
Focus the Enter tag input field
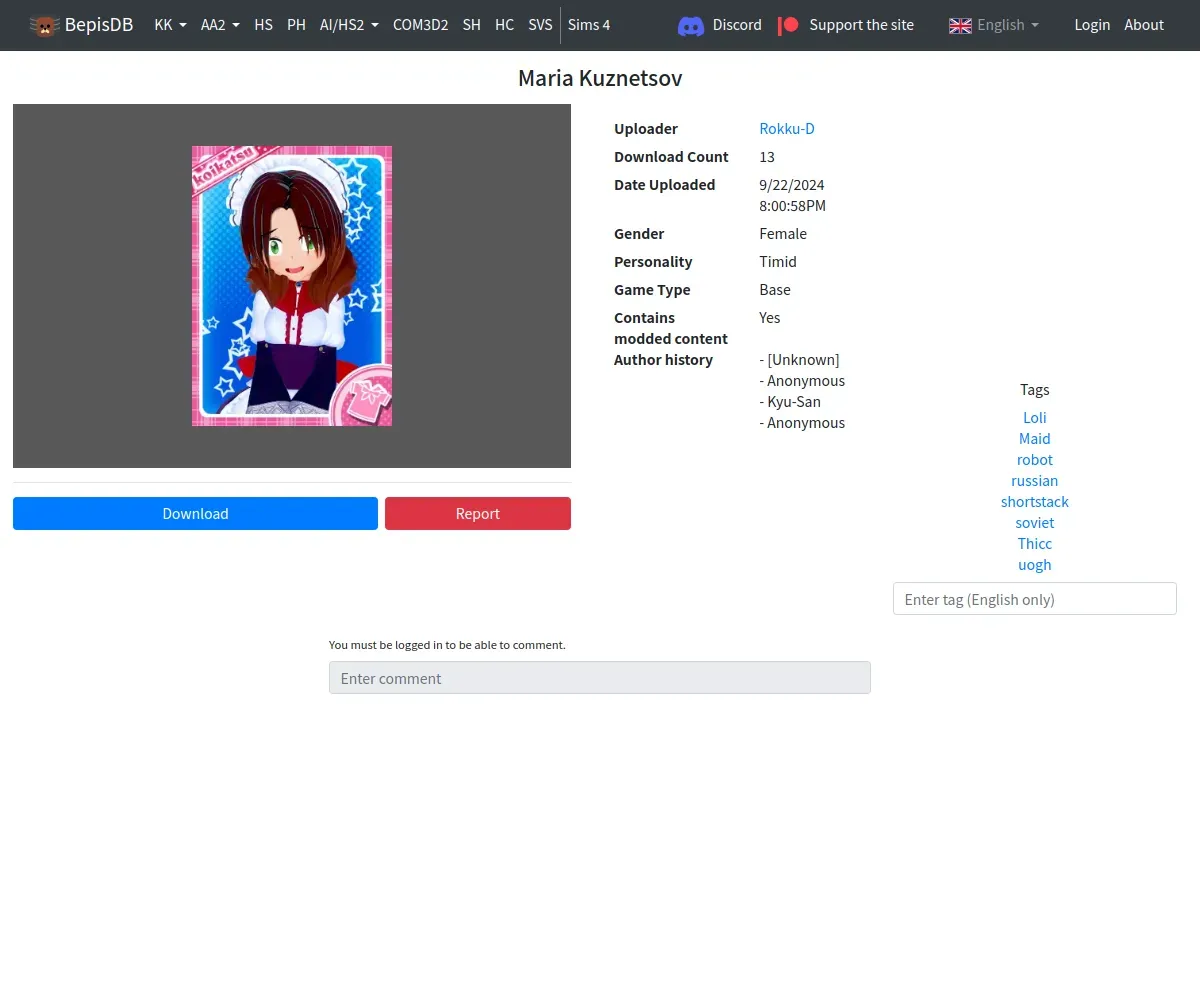point(1035,599)
